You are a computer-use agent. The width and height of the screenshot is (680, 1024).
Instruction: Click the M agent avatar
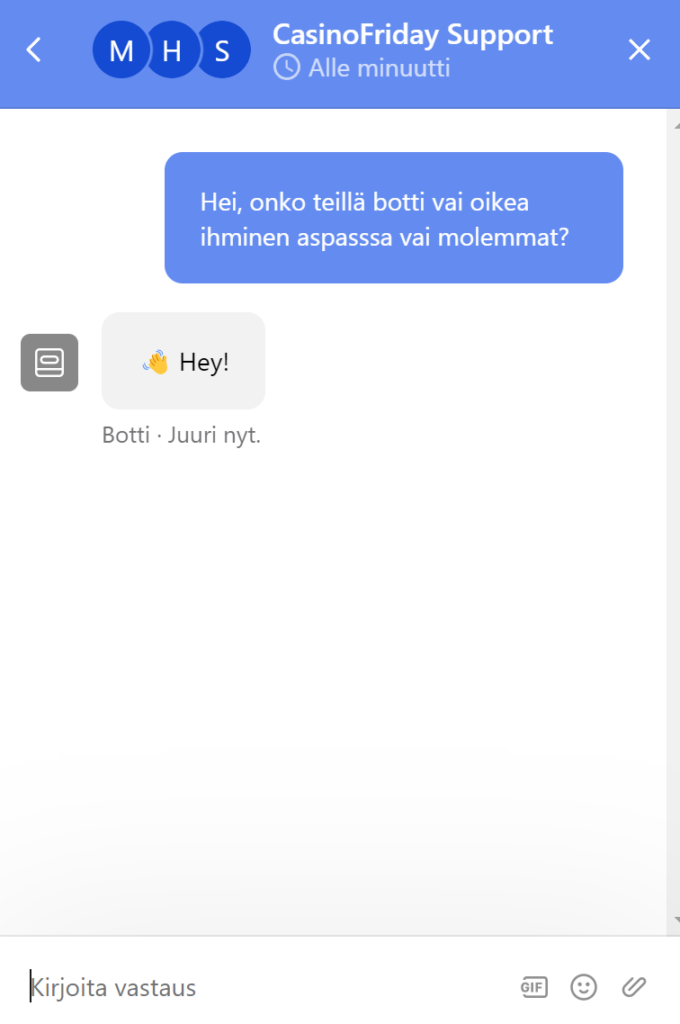pyautogui.click(x=120, y=50)
